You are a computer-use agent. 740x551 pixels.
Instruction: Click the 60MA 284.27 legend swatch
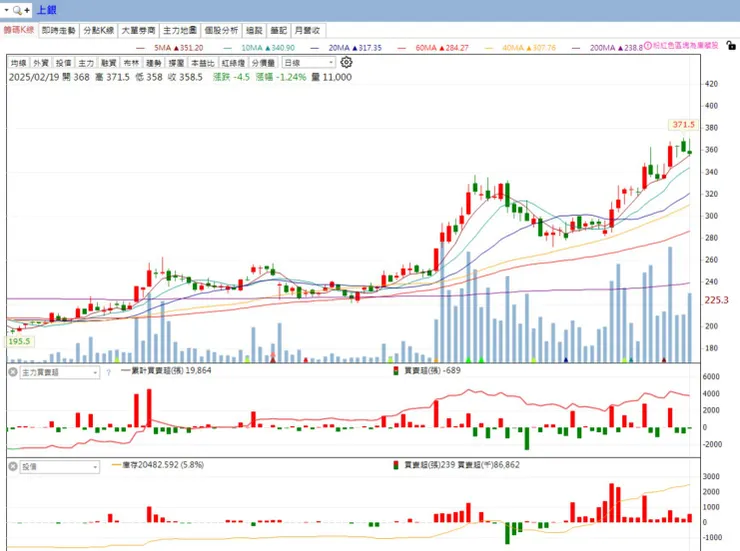click(x=402, y=48)
